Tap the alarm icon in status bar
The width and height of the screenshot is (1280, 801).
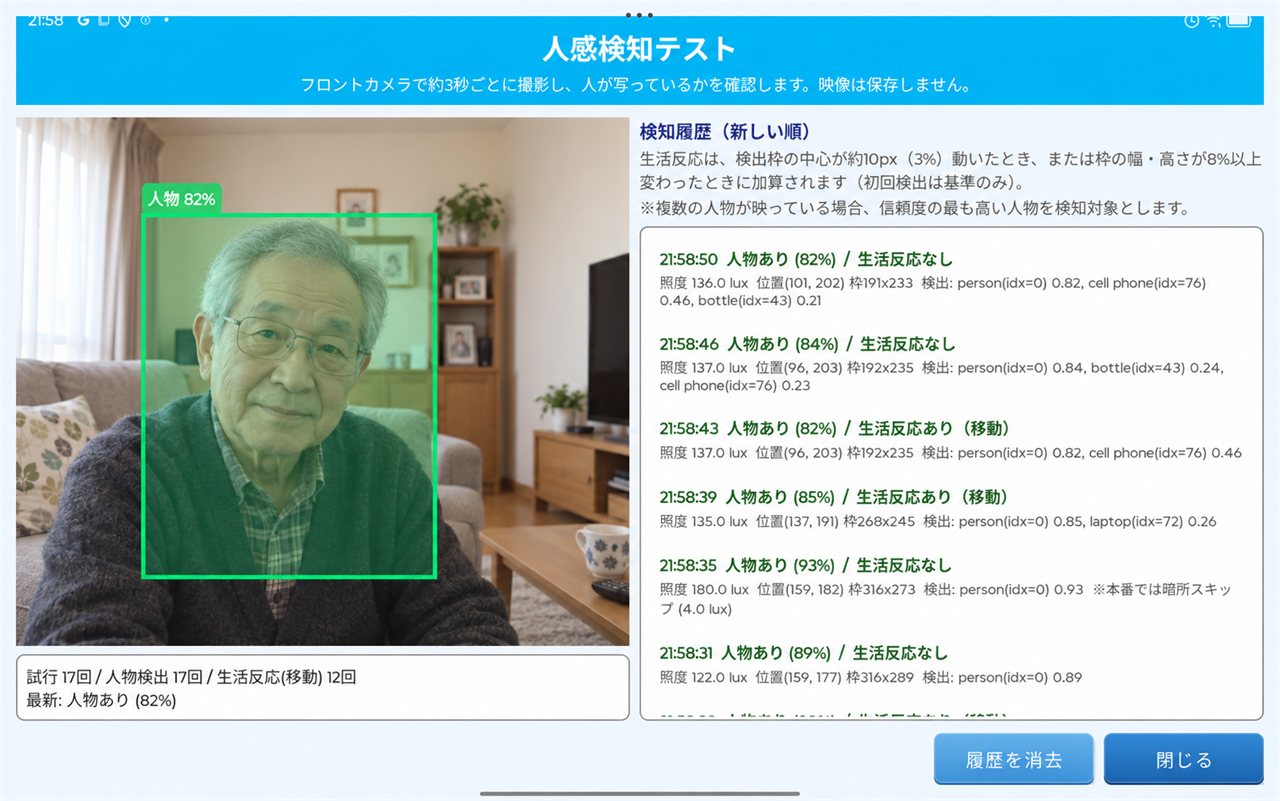1191,20
